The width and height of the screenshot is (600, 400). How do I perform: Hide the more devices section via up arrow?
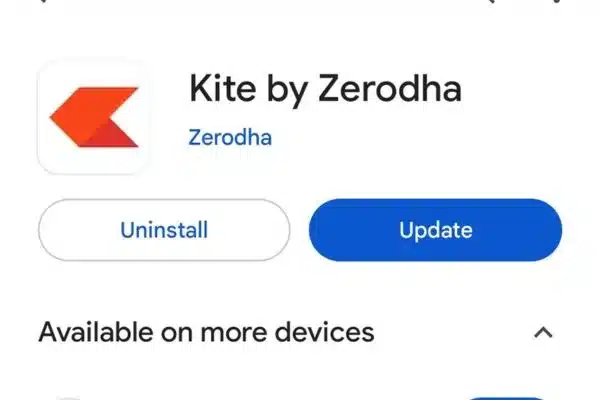click(x=543, y=333)
